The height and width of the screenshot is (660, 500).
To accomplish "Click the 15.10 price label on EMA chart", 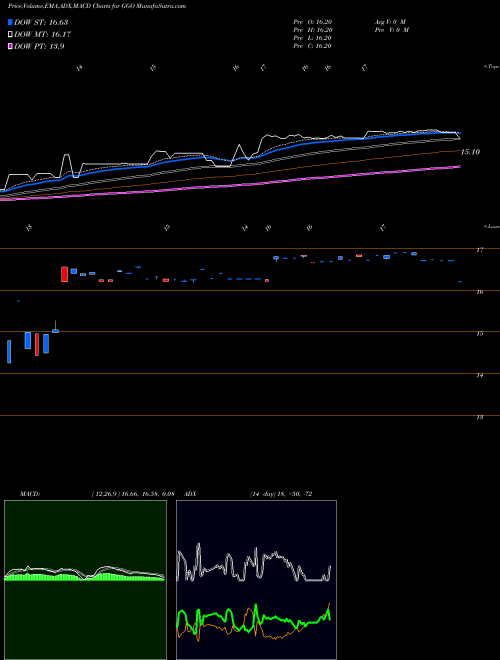I will point(470,152).
